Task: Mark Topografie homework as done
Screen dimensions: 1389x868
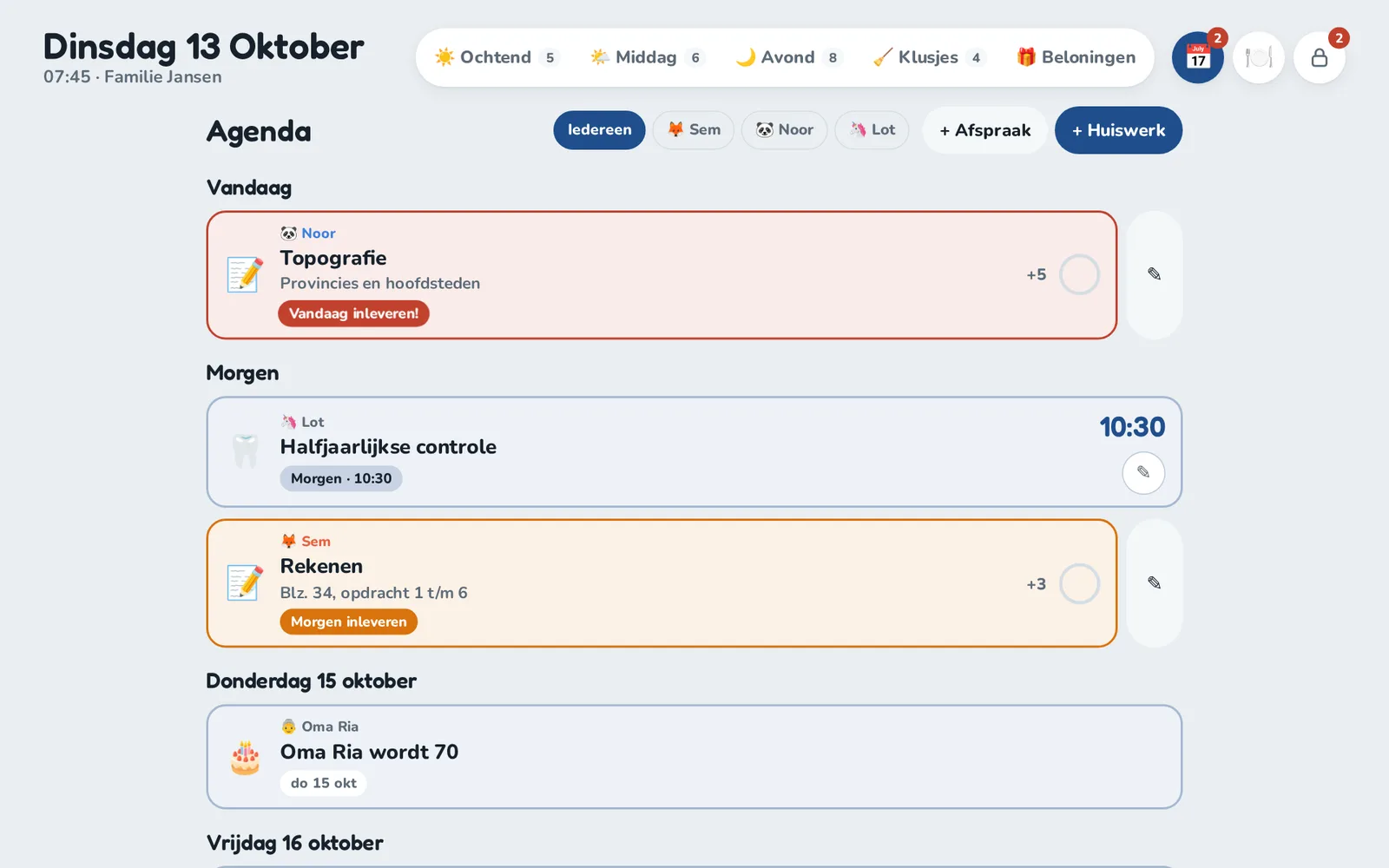Action: tap(1079, 274)
